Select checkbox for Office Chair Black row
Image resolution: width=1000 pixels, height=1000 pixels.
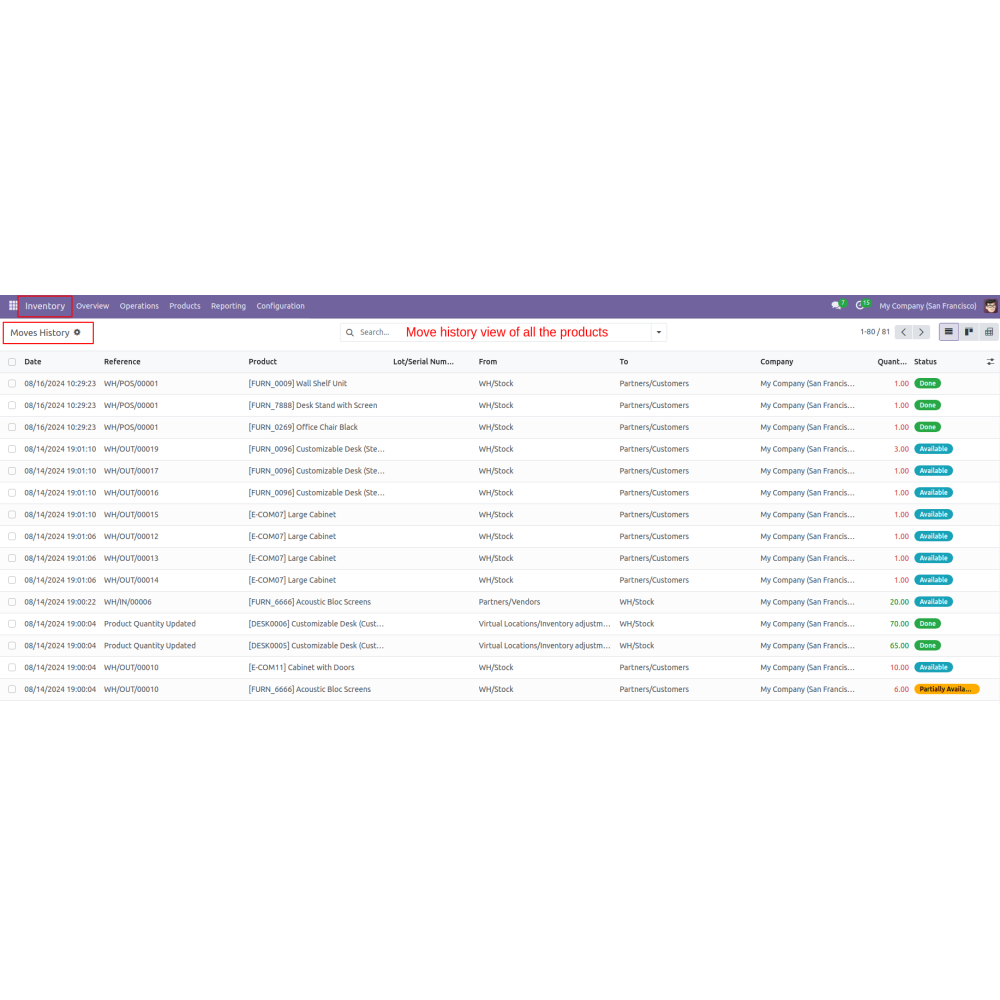12,427
